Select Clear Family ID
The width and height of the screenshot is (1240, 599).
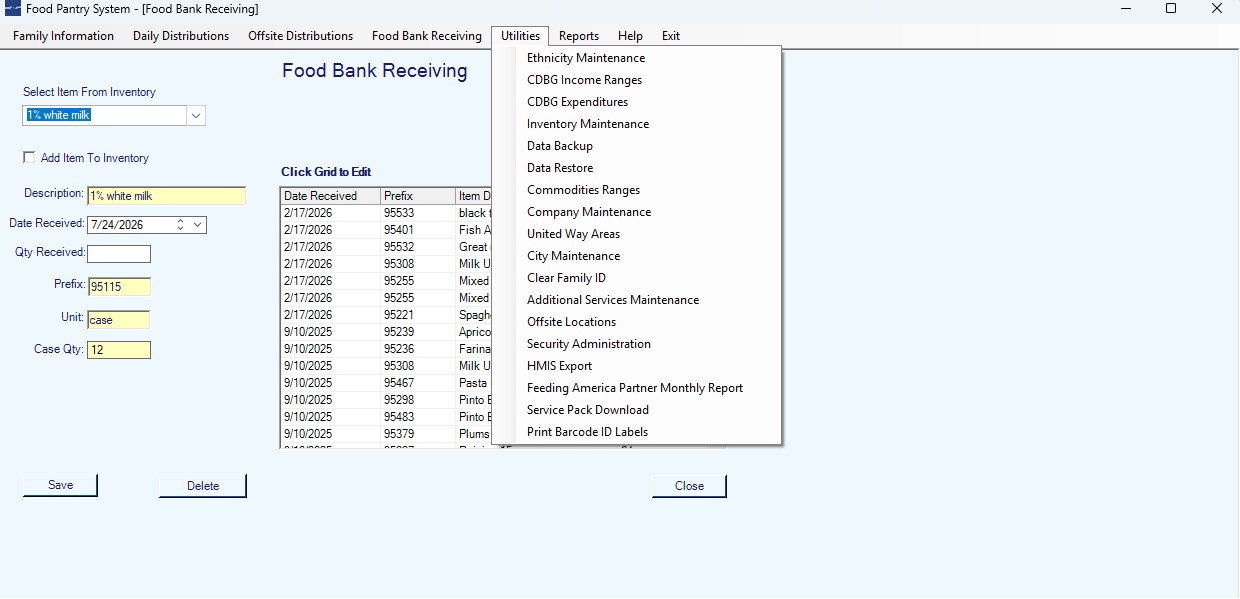tap(637, 278)
